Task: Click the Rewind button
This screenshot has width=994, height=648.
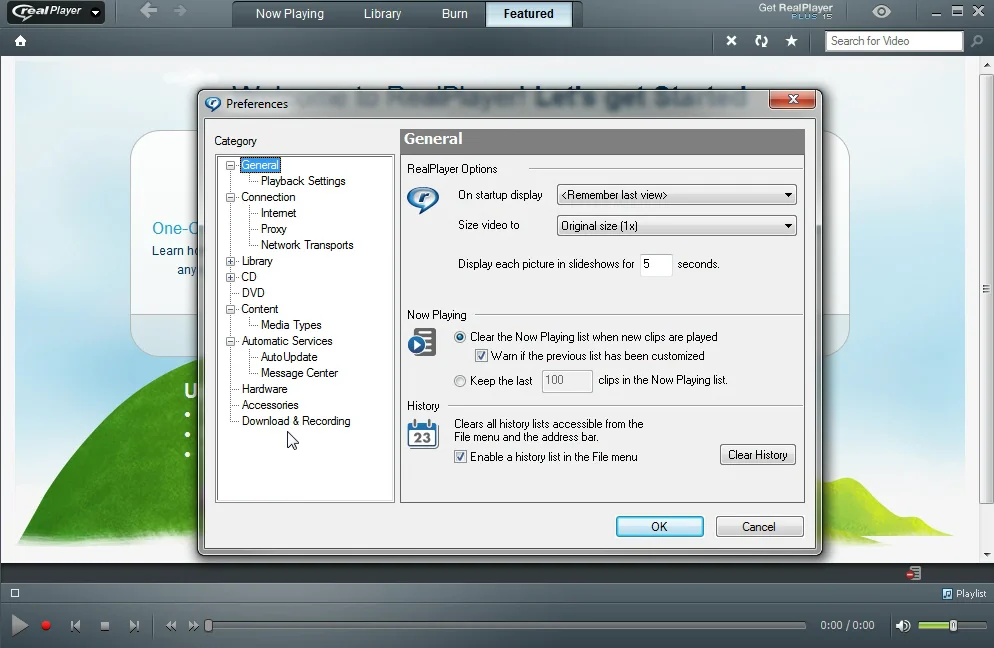Action: 171,626
